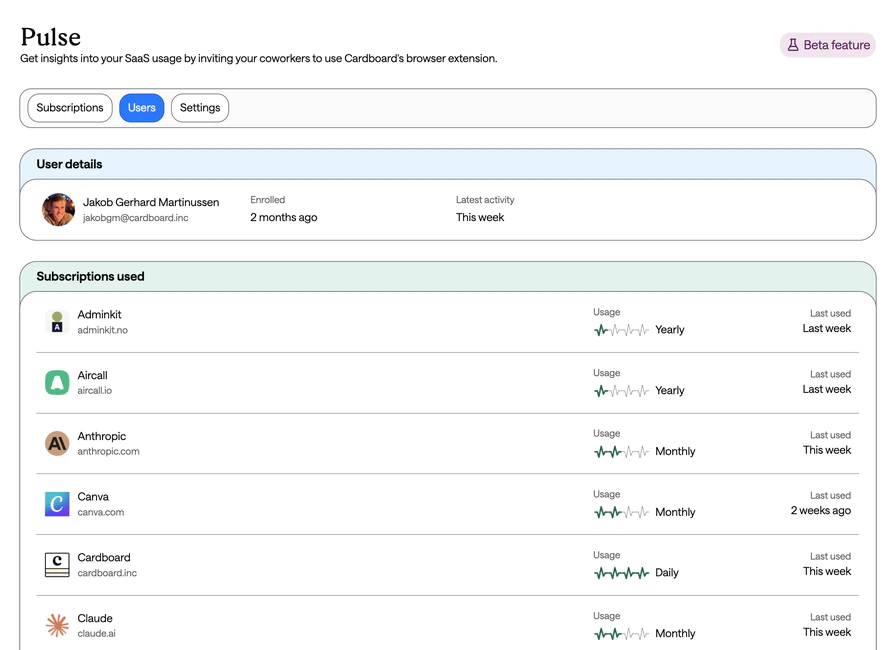Click the jakobgm@cardboard.inc email address
Viewport: 896px width, 650px height.
pos(135,218)
